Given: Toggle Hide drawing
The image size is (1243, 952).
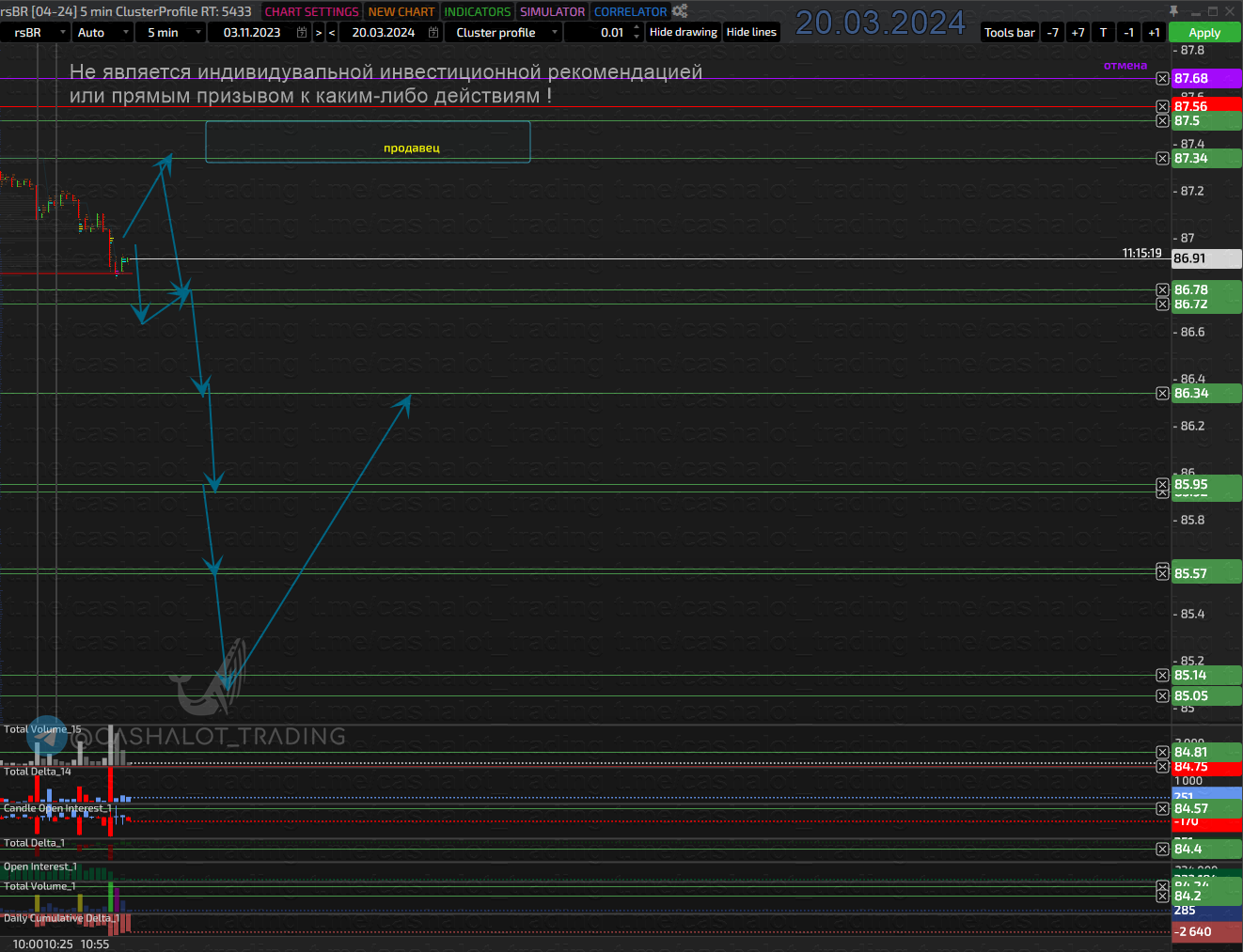Looking at the screenshot, I should (683, 32).
